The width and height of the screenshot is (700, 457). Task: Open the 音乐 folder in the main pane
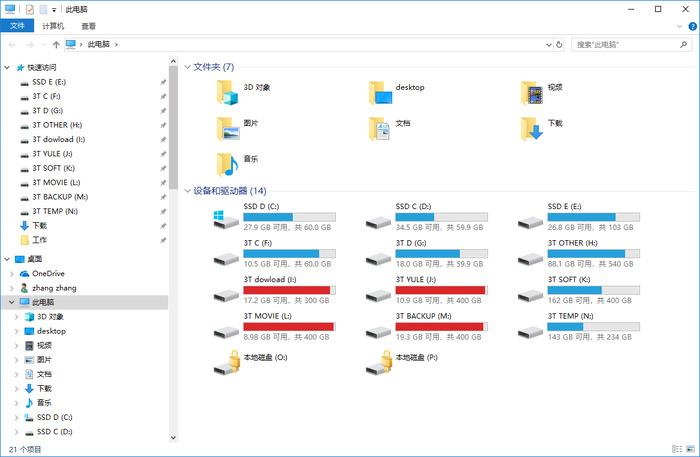(228, 164)
